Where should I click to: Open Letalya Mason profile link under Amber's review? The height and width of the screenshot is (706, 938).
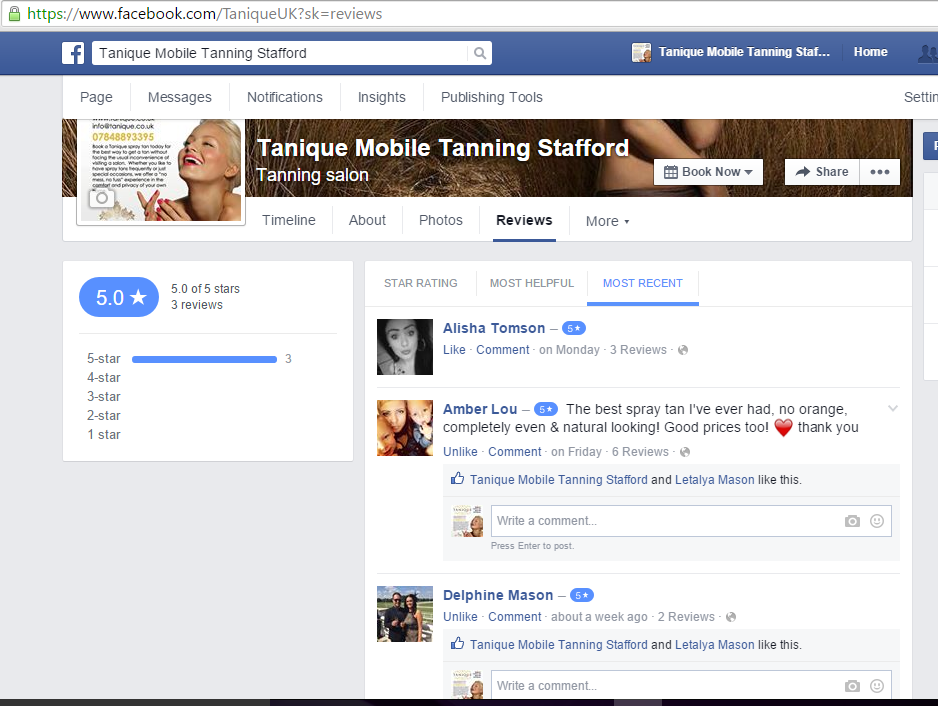click(714, 480)
